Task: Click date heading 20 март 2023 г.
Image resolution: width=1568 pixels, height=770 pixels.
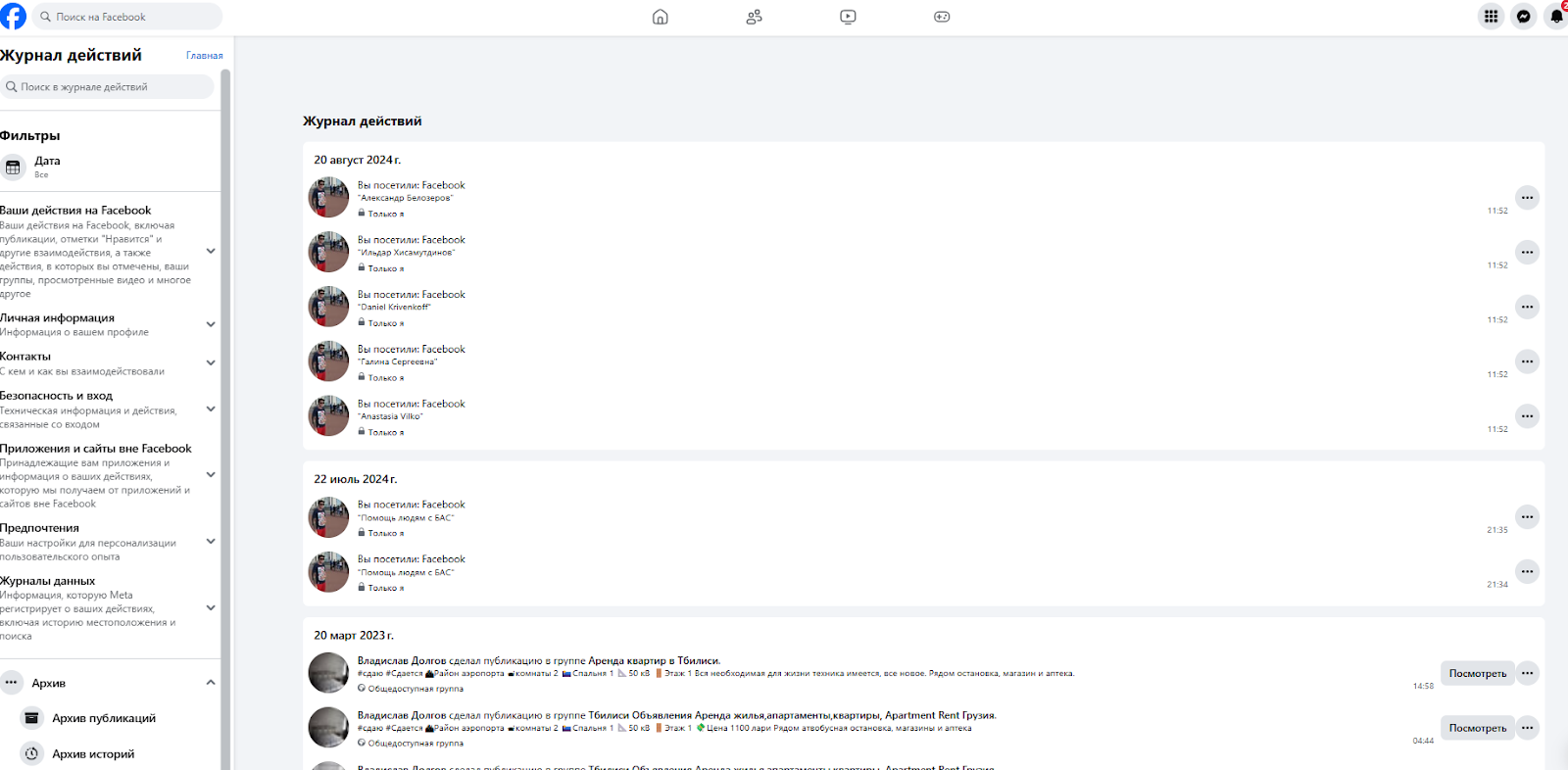Action: click(x=353, y=636)
